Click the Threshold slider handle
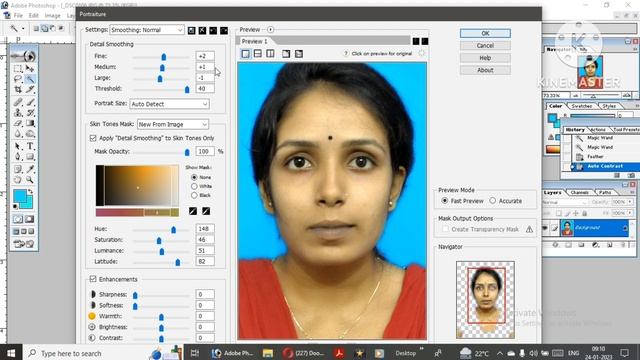Screen dimensions: 640x360 click(187, 89)
